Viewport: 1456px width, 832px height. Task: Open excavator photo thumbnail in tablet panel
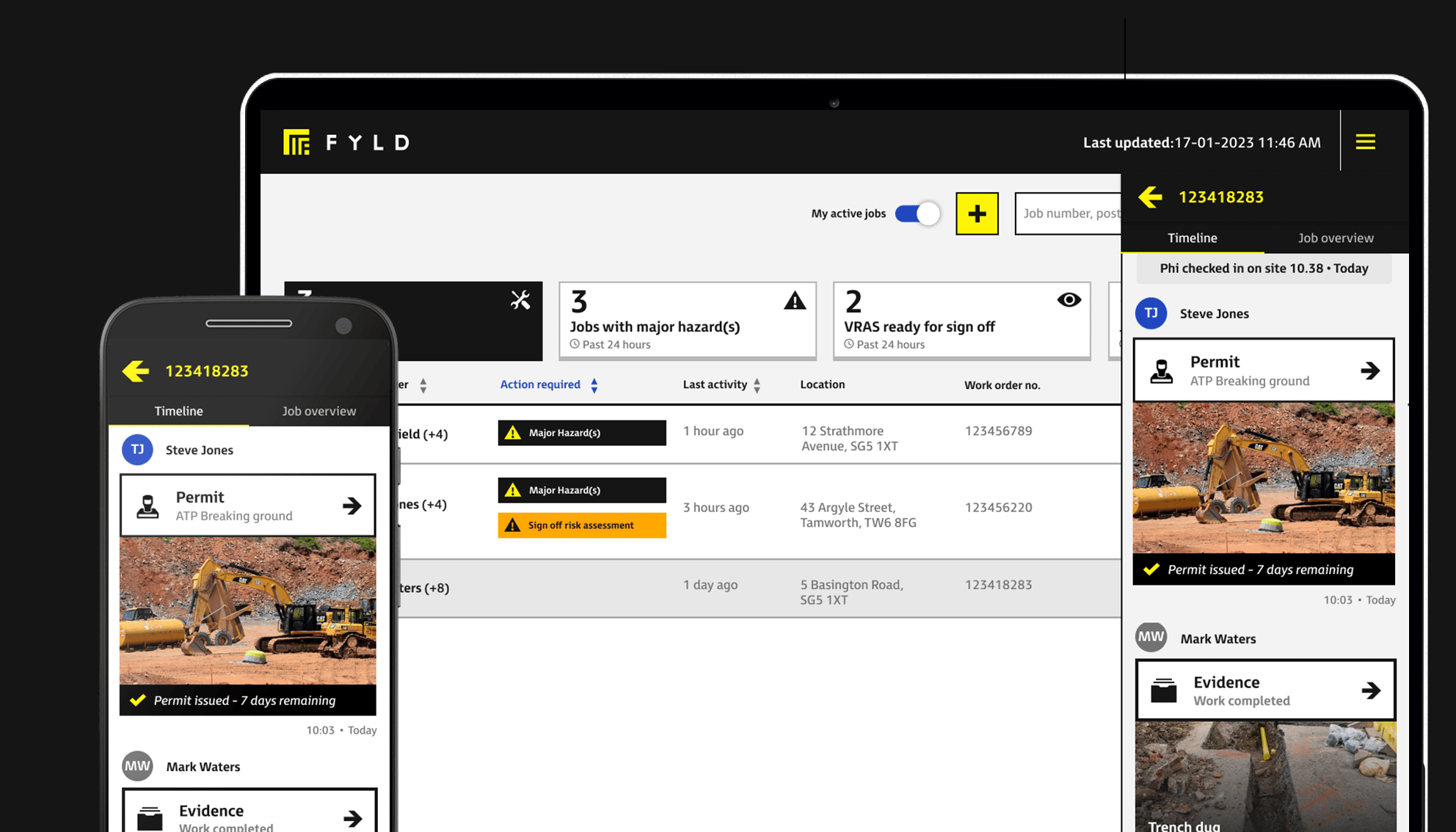[x=1263, y=478]
